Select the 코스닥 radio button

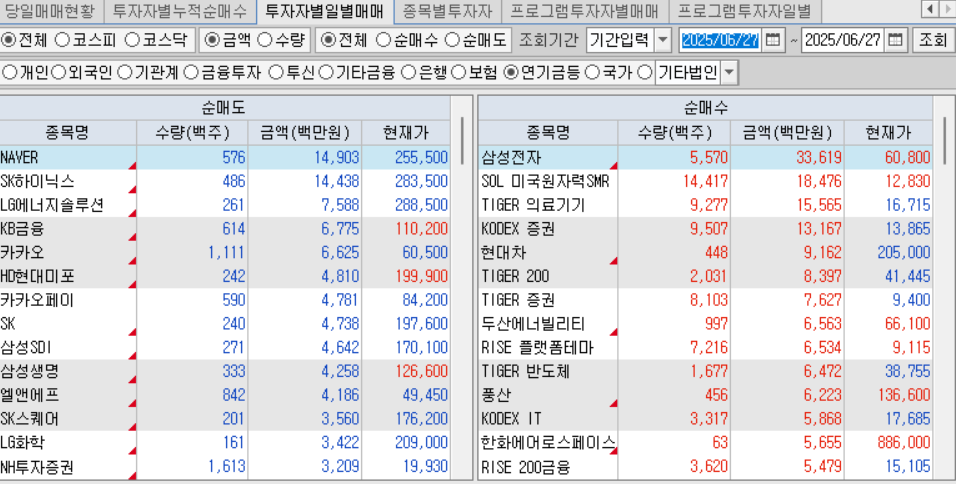132,40
